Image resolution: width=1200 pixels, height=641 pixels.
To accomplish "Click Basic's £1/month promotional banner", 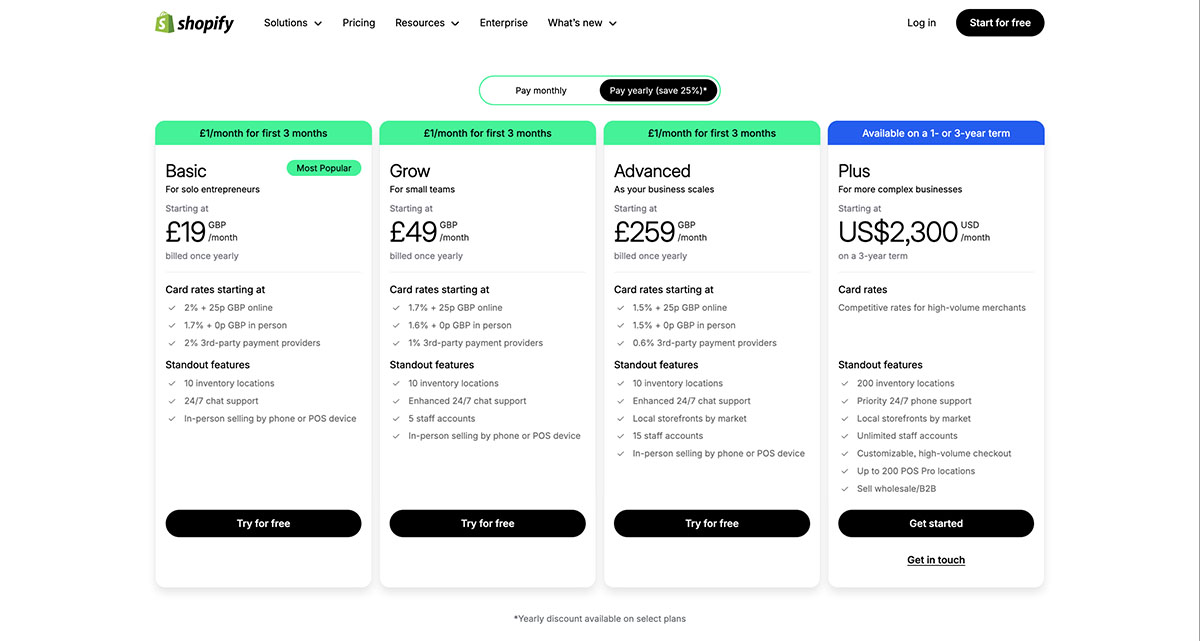I will click(263, 131).
